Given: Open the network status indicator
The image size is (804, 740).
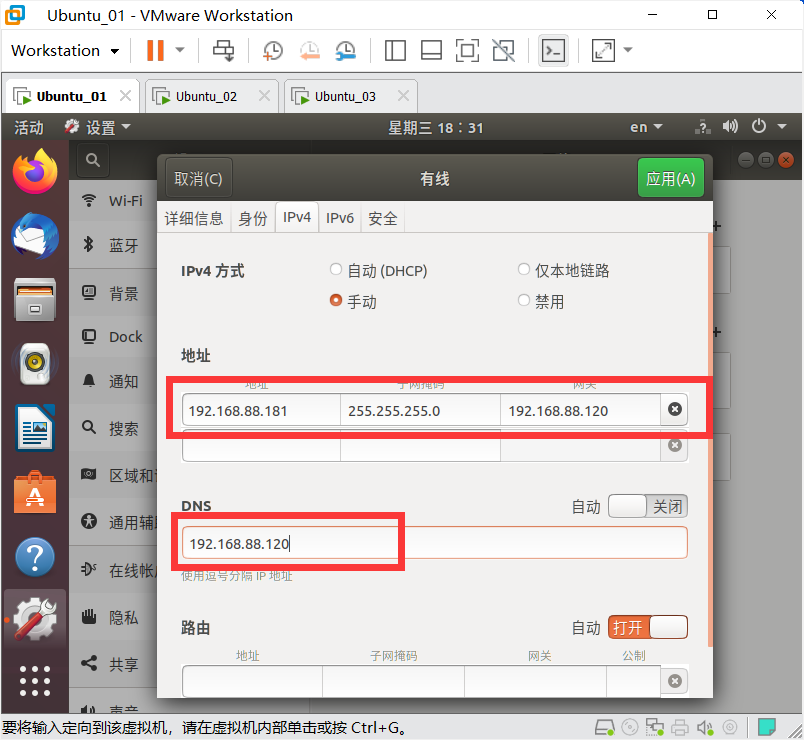Looking at the screenshot, I should (702, 127).
